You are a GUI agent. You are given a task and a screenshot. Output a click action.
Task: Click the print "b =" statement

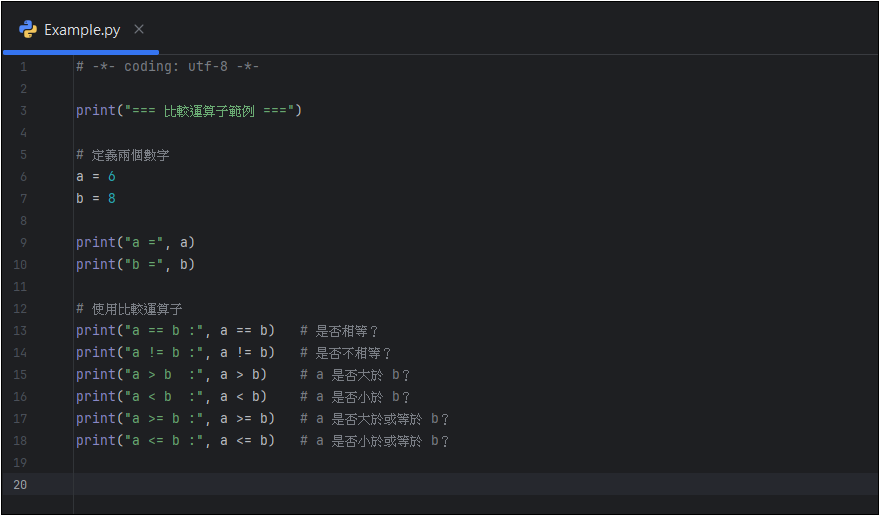(x=135, y=265)
